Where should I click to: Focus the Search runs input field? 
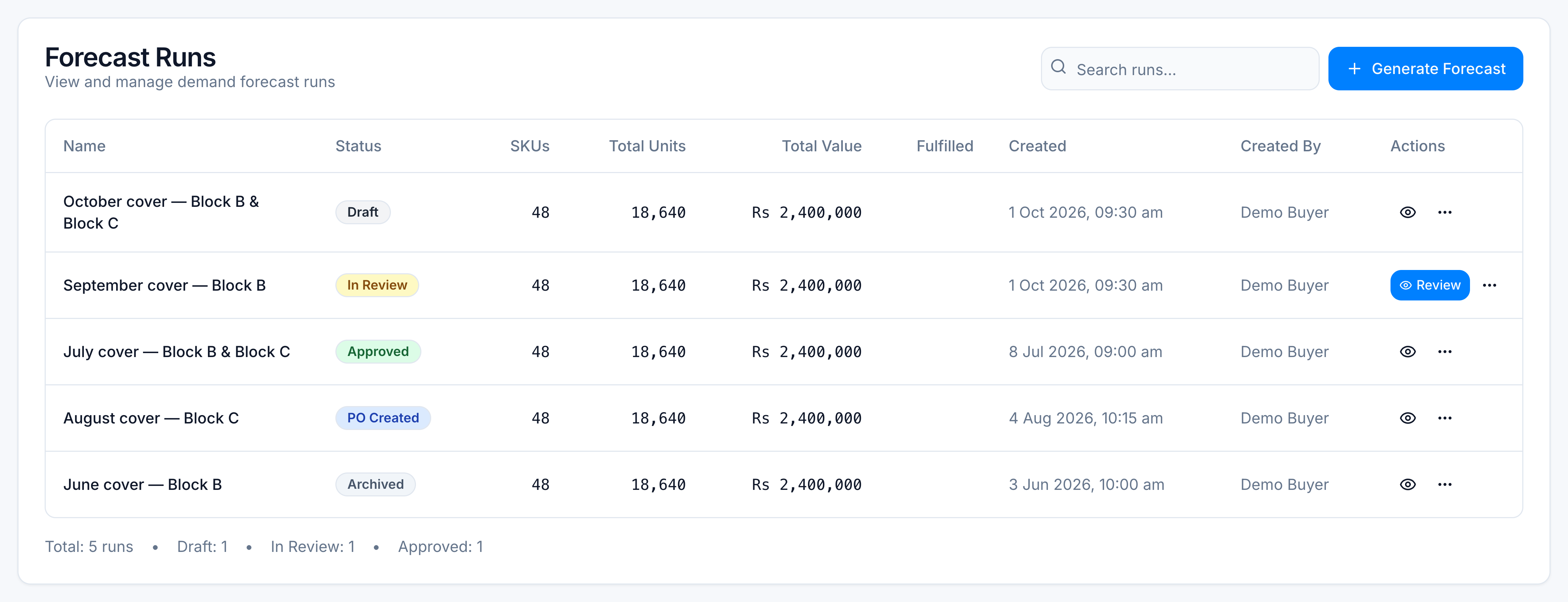pos(1180,69)
